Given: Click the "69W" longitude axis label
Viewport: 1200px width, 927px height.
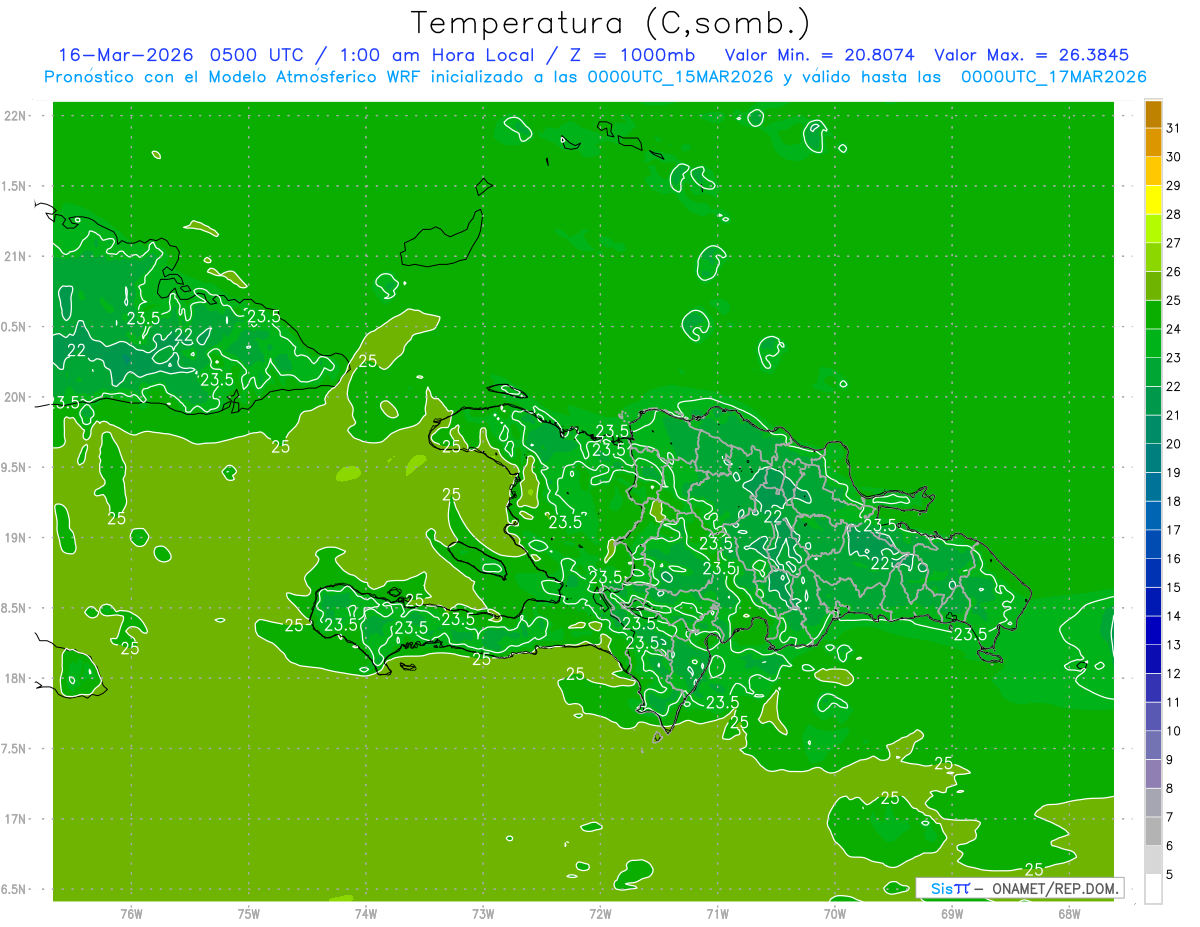Looking at the screenshot, I should [x=952, y=913].
